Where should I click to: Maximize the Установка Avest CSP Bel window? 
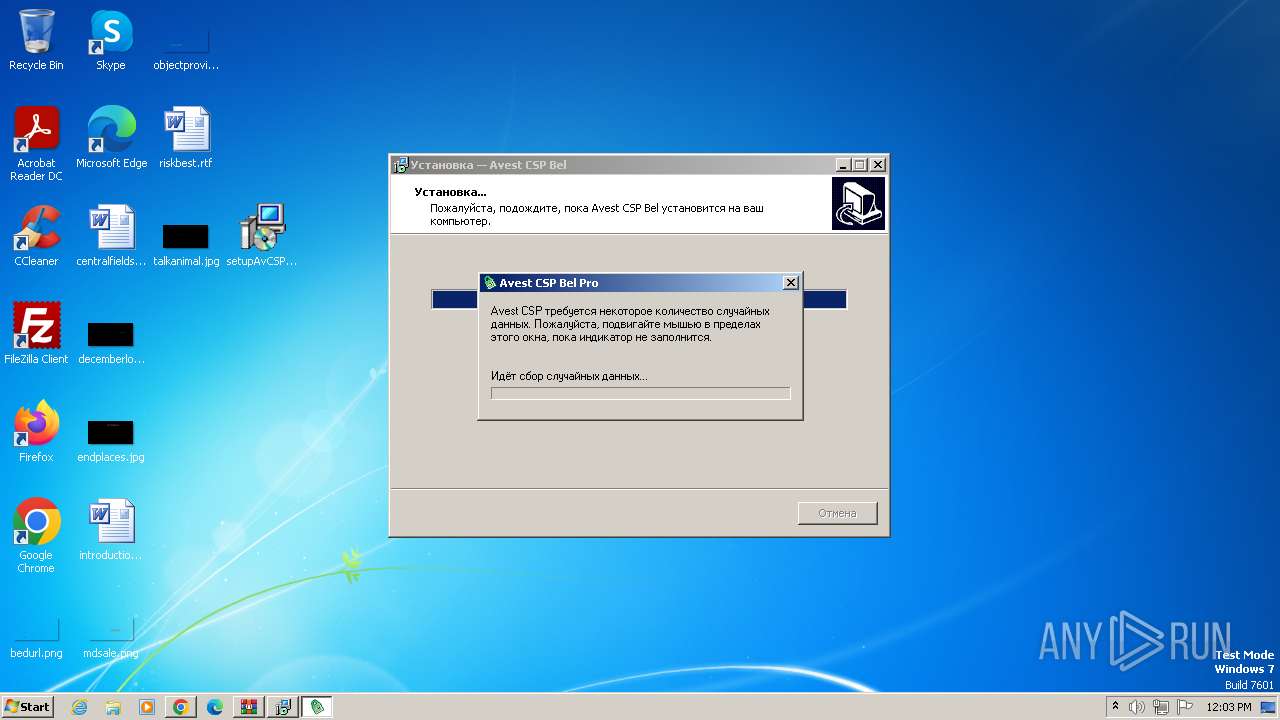(860, 165)
